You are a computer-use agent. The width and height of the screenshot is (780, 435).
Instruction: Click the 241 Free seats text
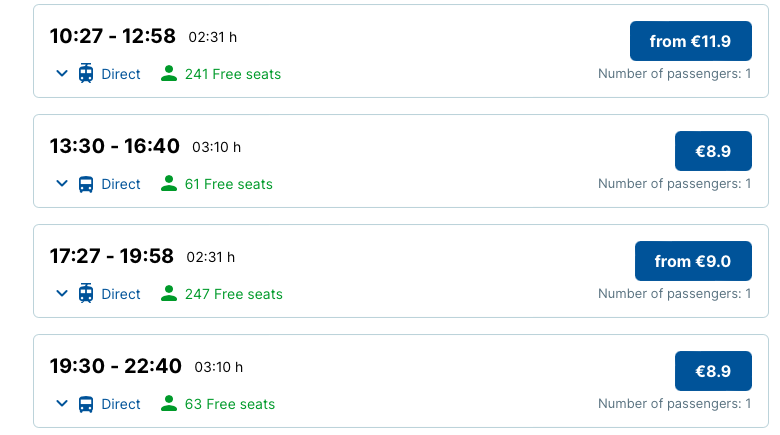[233, 74]
